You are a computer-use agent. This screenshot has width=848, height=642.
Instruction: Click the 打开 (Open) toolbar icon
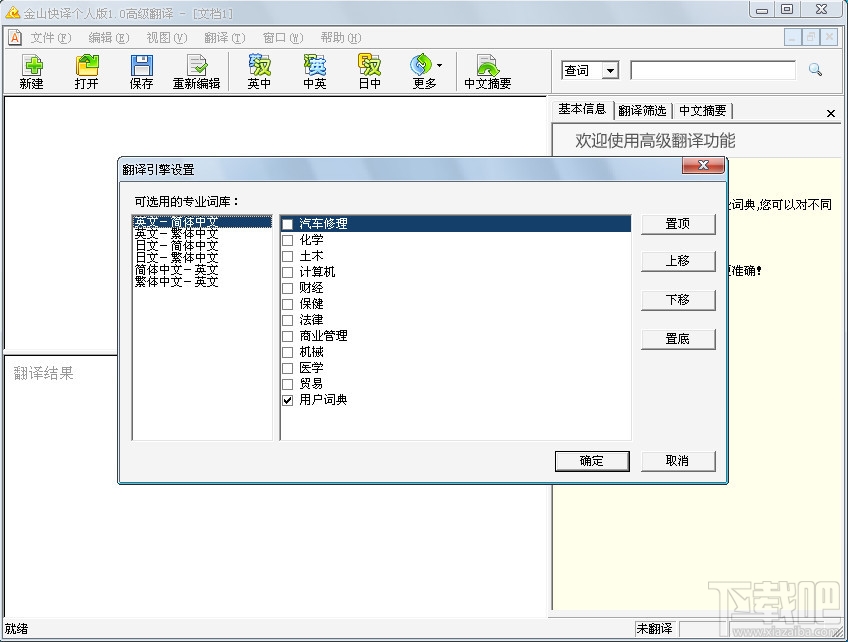click(87, 71)
